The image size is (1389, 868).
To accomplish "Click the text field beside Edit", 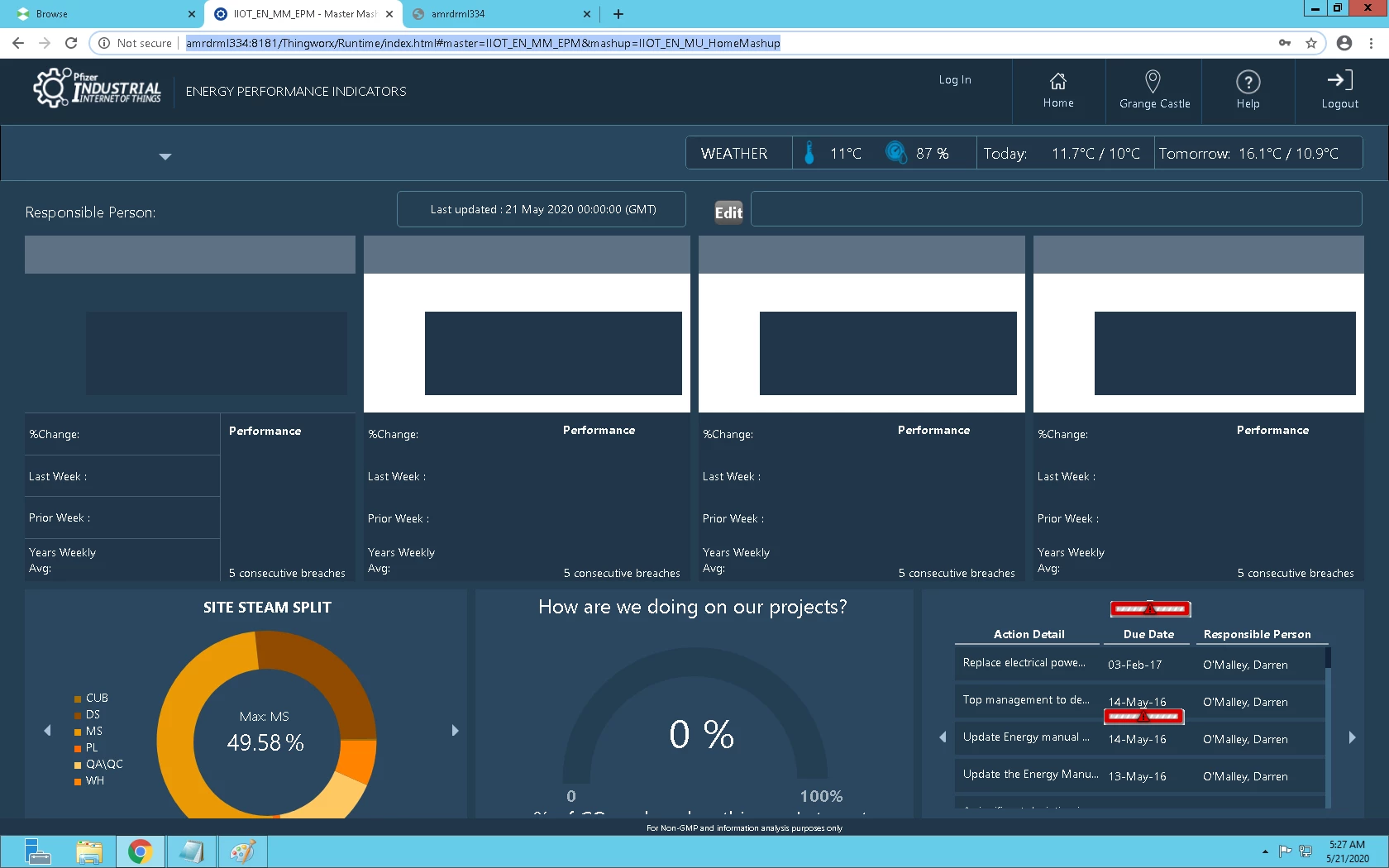I will pyautogui.click(x=1056, y=209).
